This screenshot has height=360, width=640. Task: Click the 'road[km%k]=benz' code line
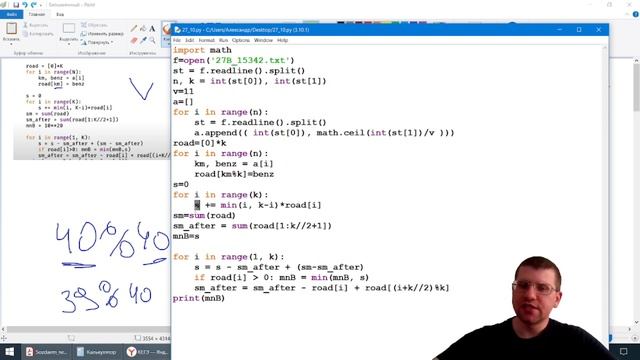click(234, 174)
